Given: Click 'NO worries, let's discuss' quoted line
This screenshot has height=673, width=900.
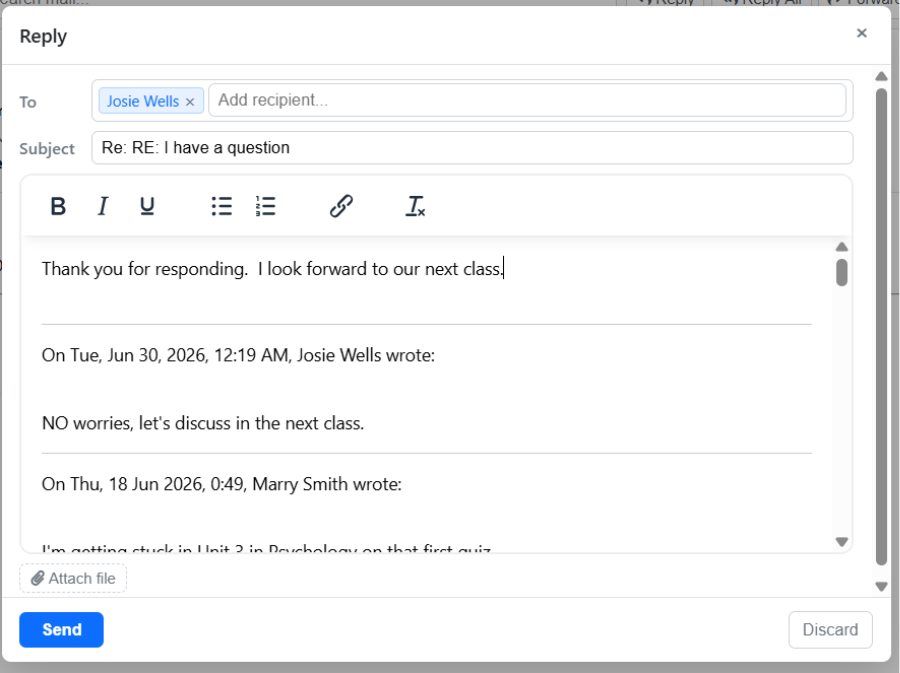Looking at the screenshot, I should click(x=203, y=423).
